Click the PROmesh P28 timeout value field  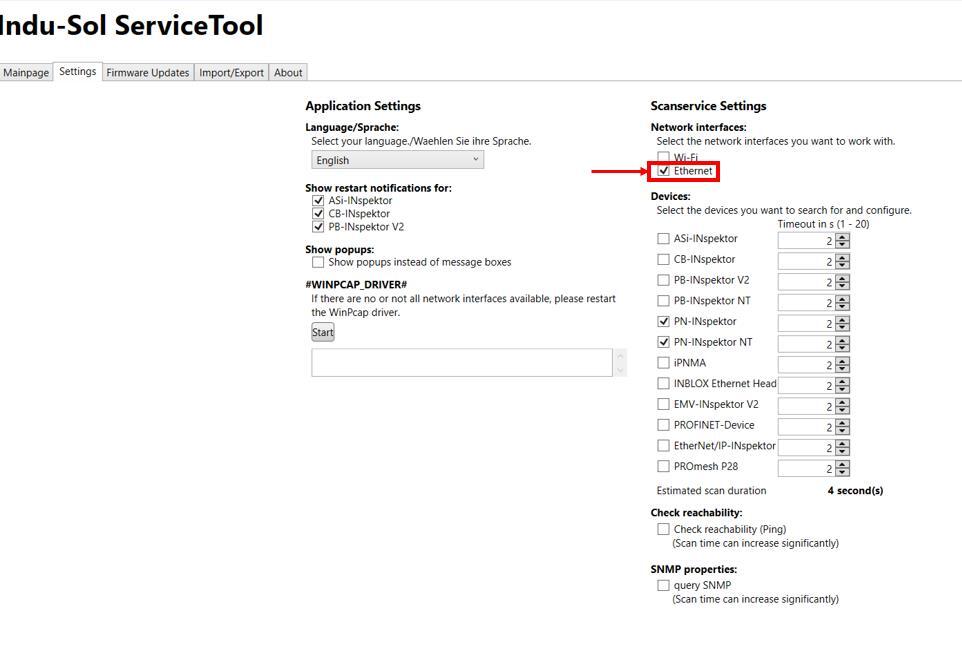coord(807,469)
